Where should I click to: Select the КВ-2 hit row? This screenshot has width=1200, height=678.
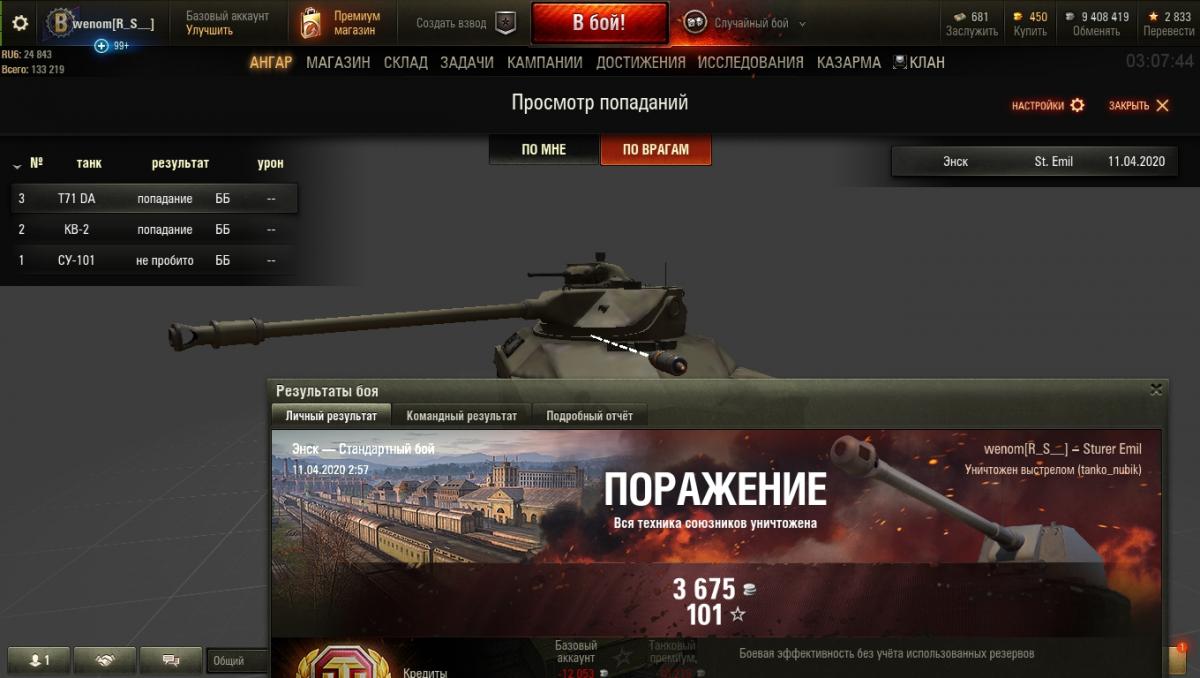tap(154, 230)
